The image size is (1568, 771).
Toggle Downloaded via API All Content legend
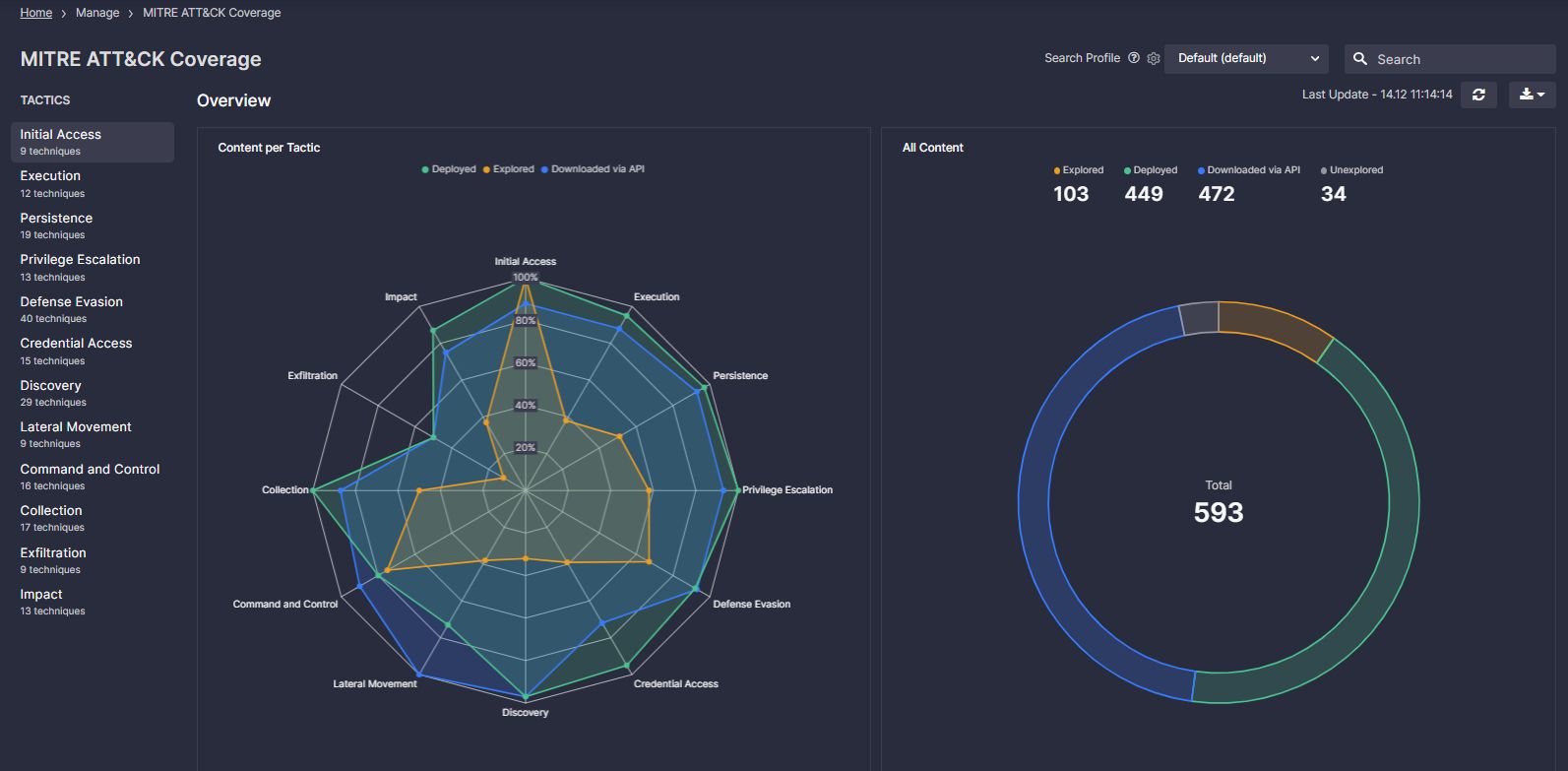(x=1249, y=170)
